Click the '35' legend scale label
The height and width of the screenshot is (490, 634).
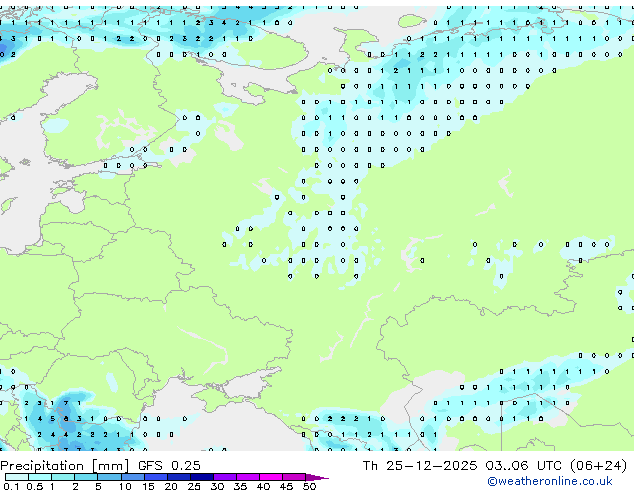240,486
